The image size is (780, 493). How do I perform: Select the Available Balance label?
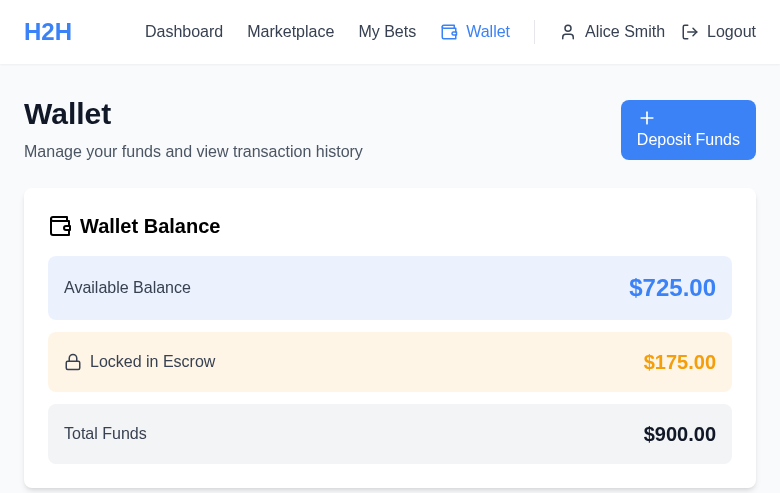[x=127, y=288]
